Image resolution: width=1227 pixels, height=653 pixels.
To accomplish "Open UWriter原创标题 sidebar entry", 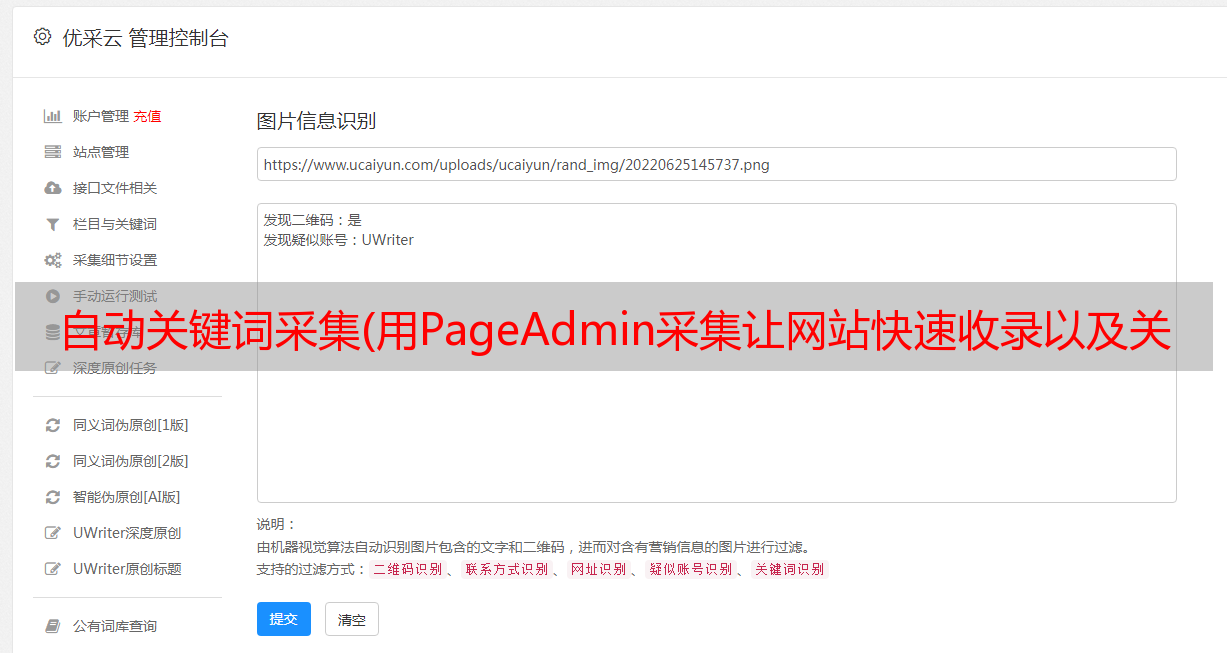I will tap(127, 569).
